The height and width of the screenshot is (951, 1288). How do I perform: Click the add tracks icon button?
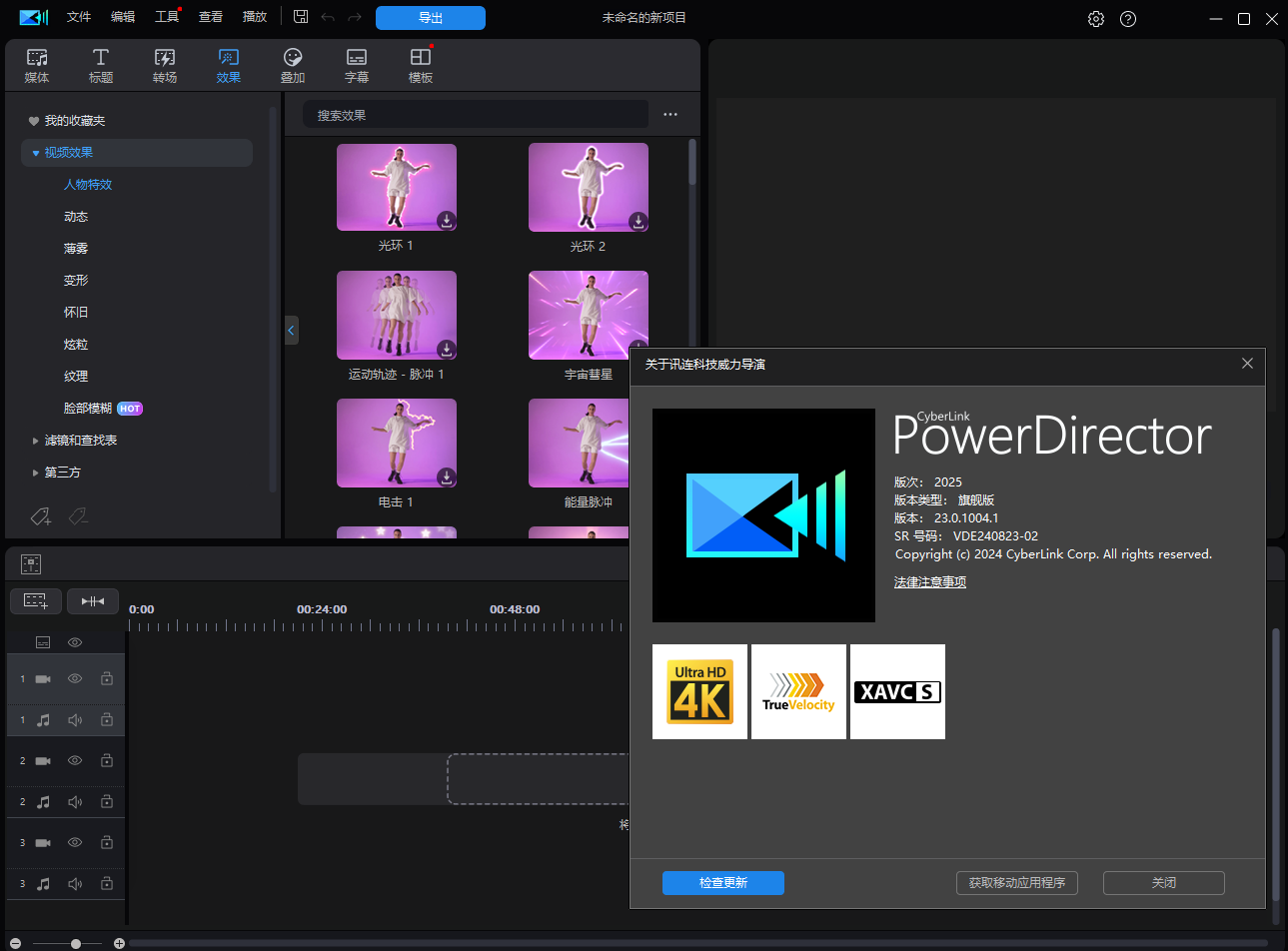pyautogui.click(x=36, y=601)
